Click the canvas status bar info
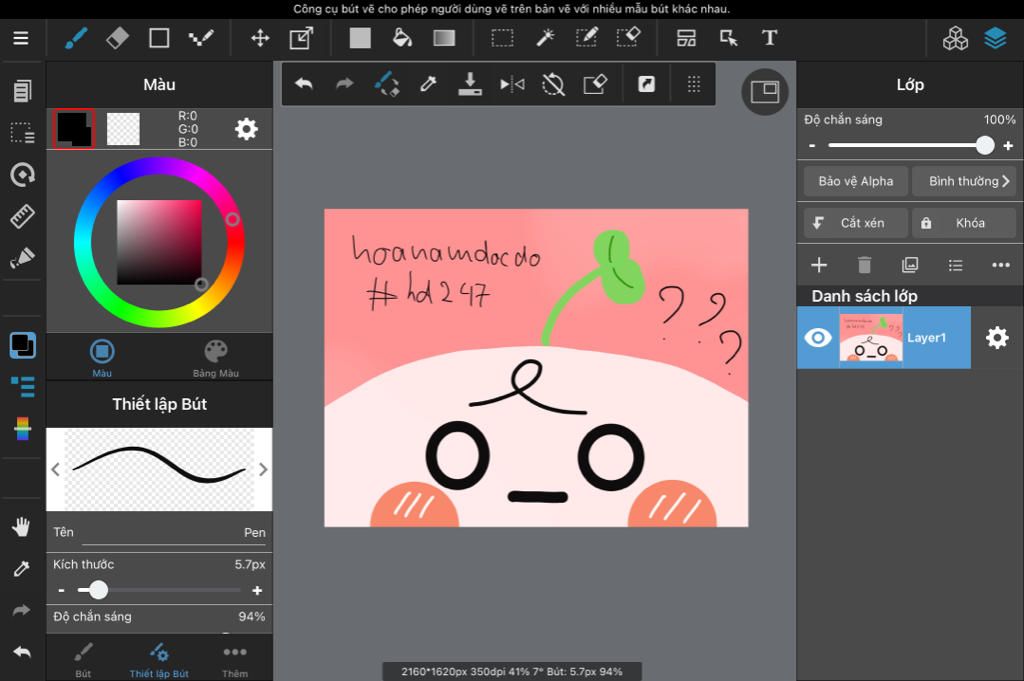The height and width of the screenshot is (681, 1024). (511, 671)
